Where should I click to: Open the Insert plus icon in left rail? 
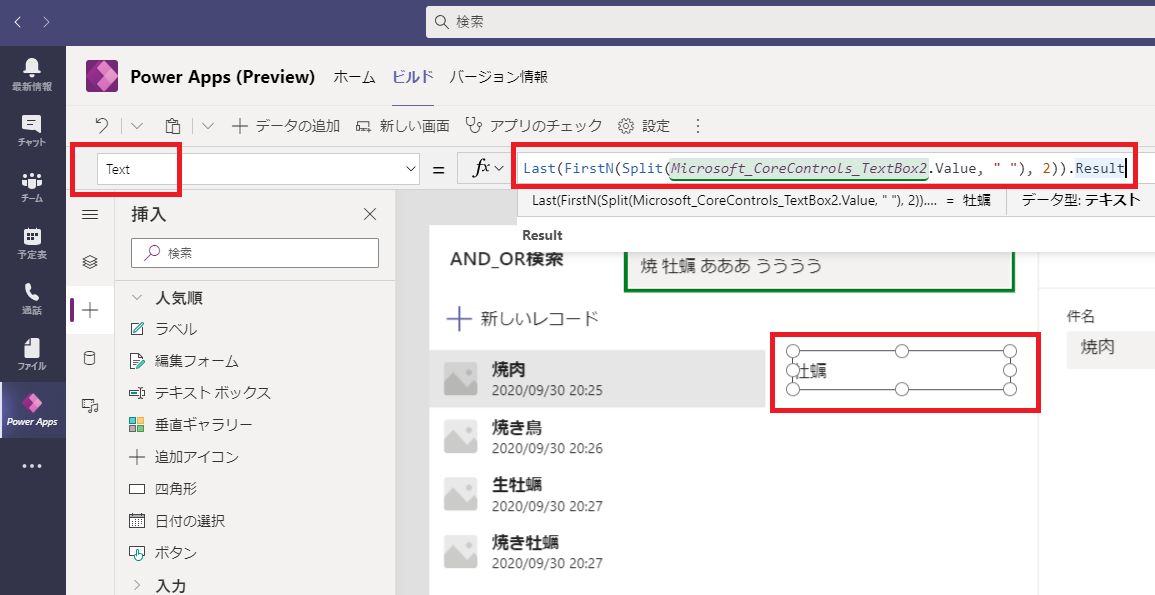coord(90,309)
